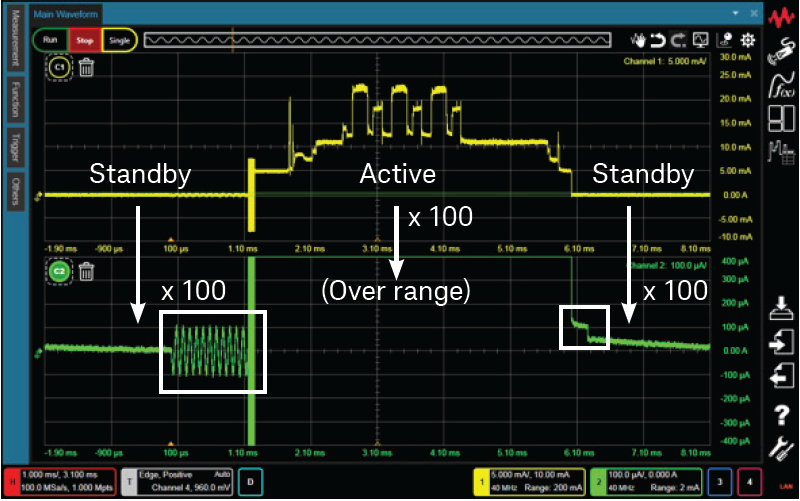Image resolution: width=800 pixels, height=501 pixels.
Task: Open the wrench utilities icon
Action: click(780, 447)
